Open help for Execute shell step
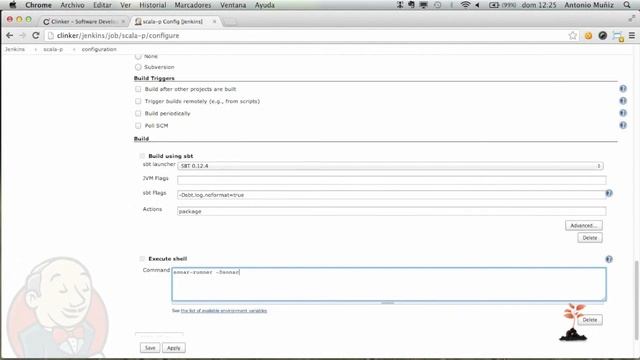Screen dimensions: 640x360 [609, 259]
